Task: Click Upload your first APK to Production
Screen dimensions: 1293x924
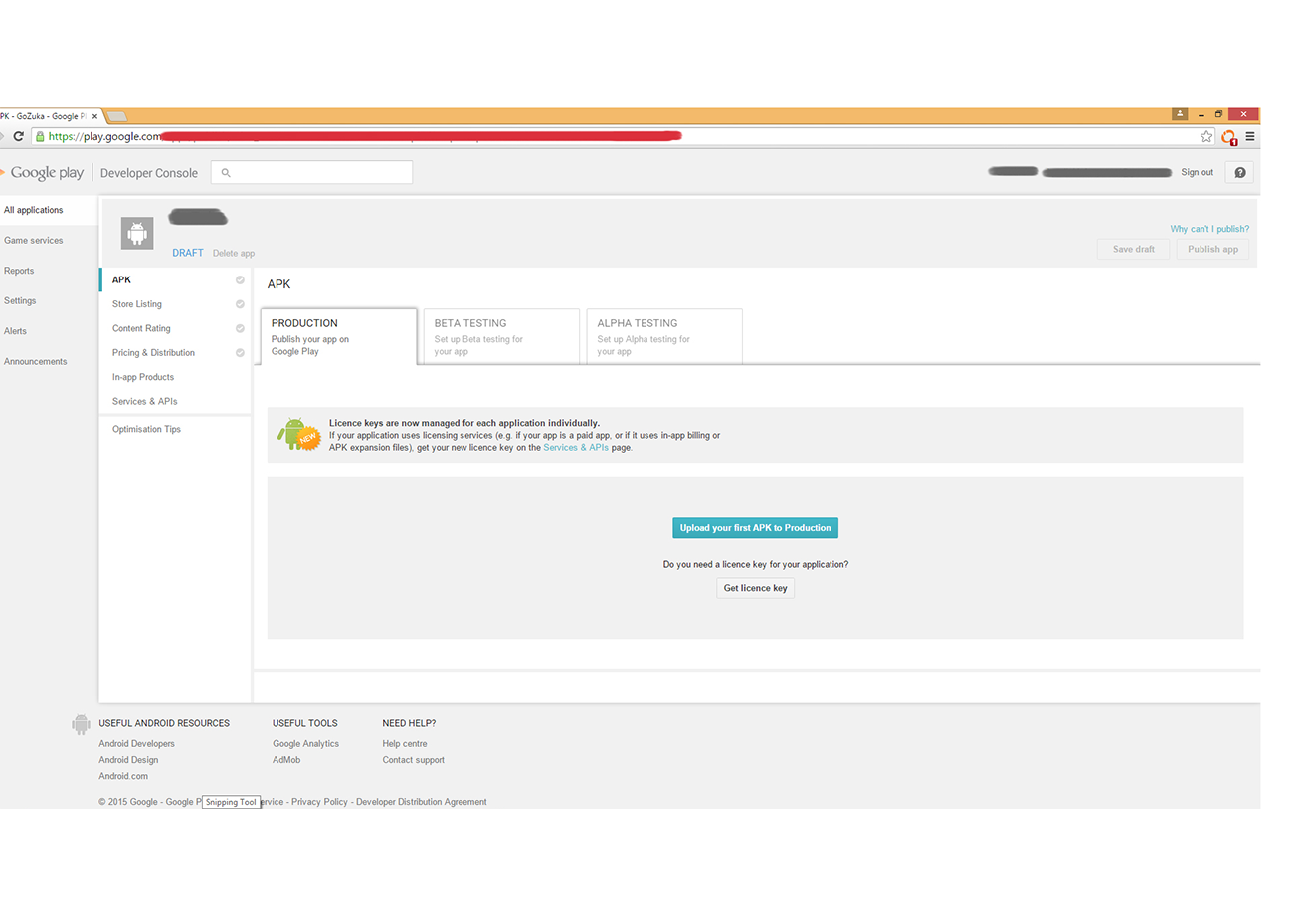Action: 755,528
